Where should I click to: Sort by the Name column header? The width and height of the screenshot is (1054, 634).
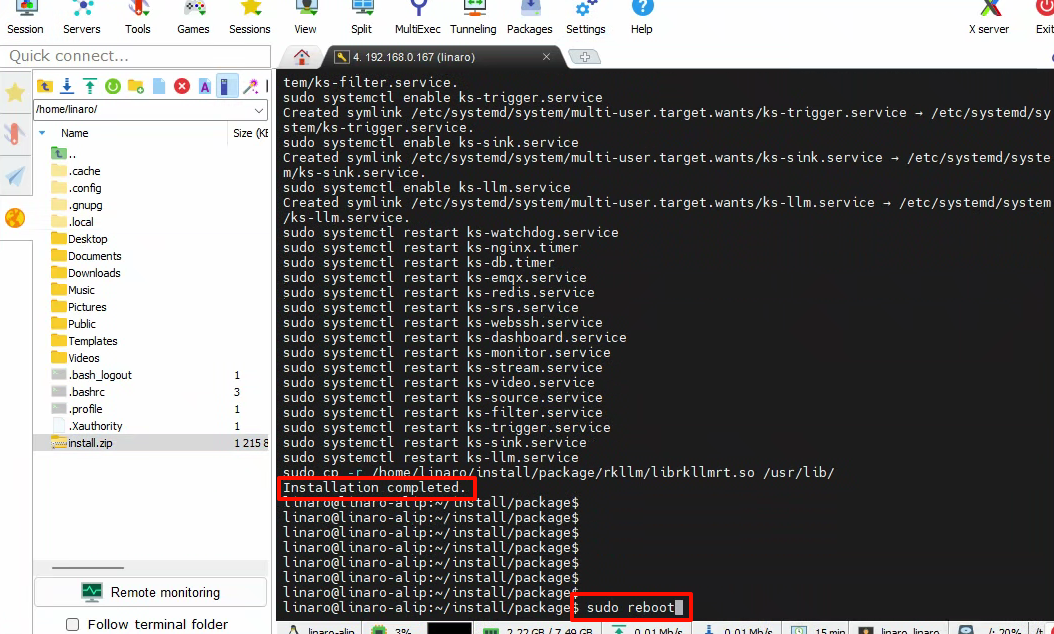75,133
